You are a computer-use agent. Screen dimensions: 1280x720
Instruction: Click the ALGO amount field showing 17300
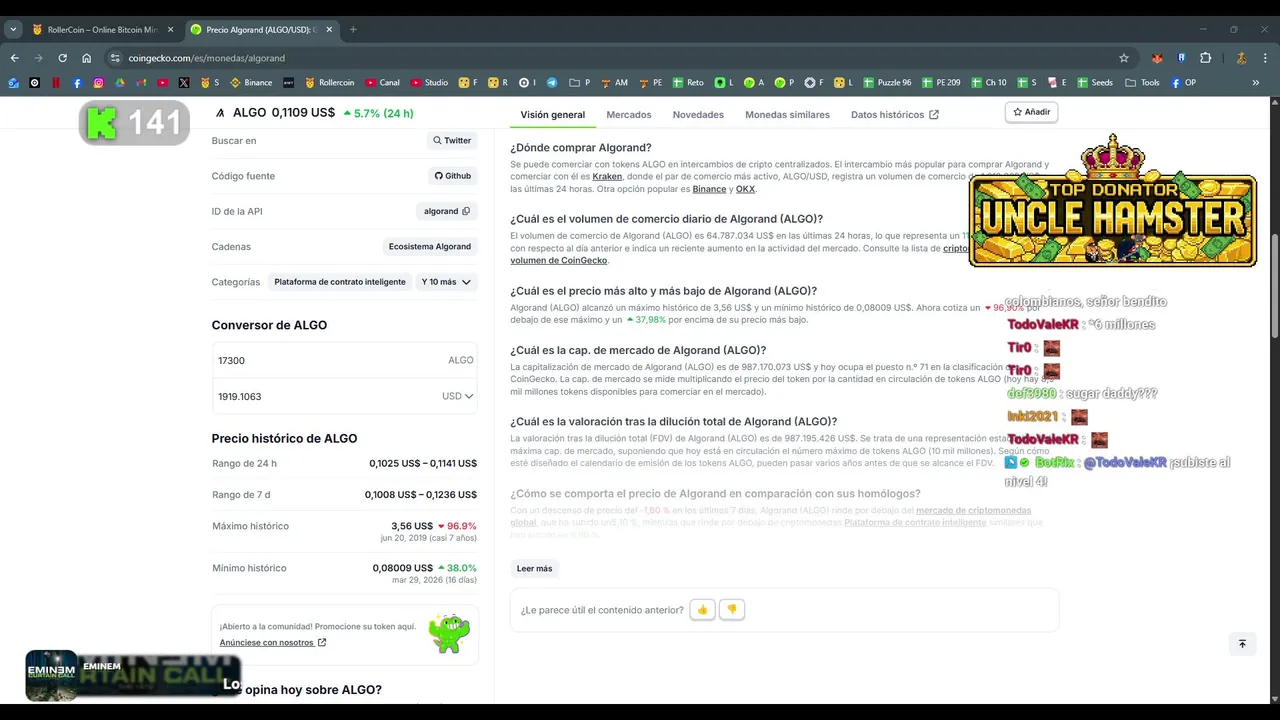345,360
